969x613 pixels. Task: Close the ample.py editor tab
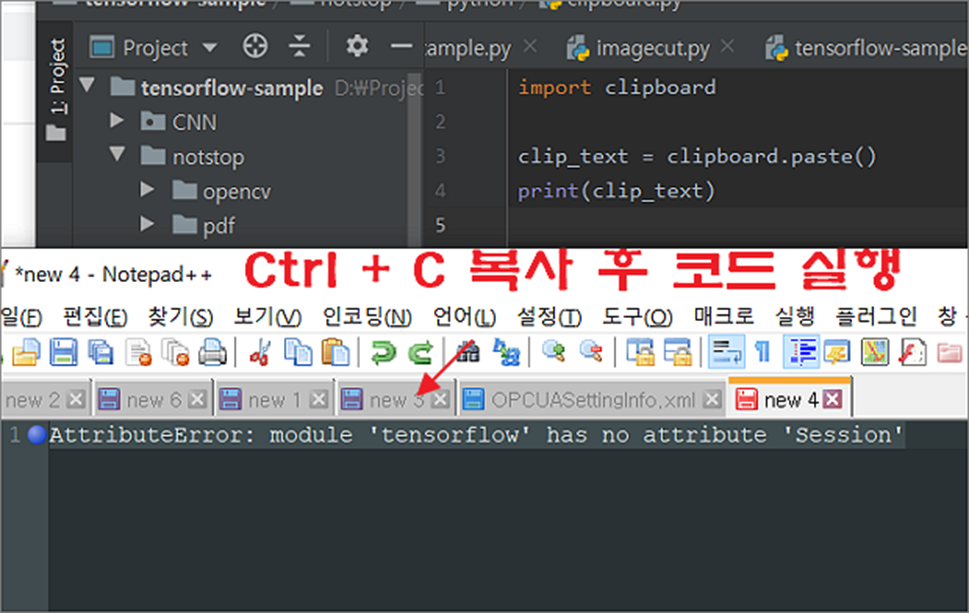click(x=530, y=46)
